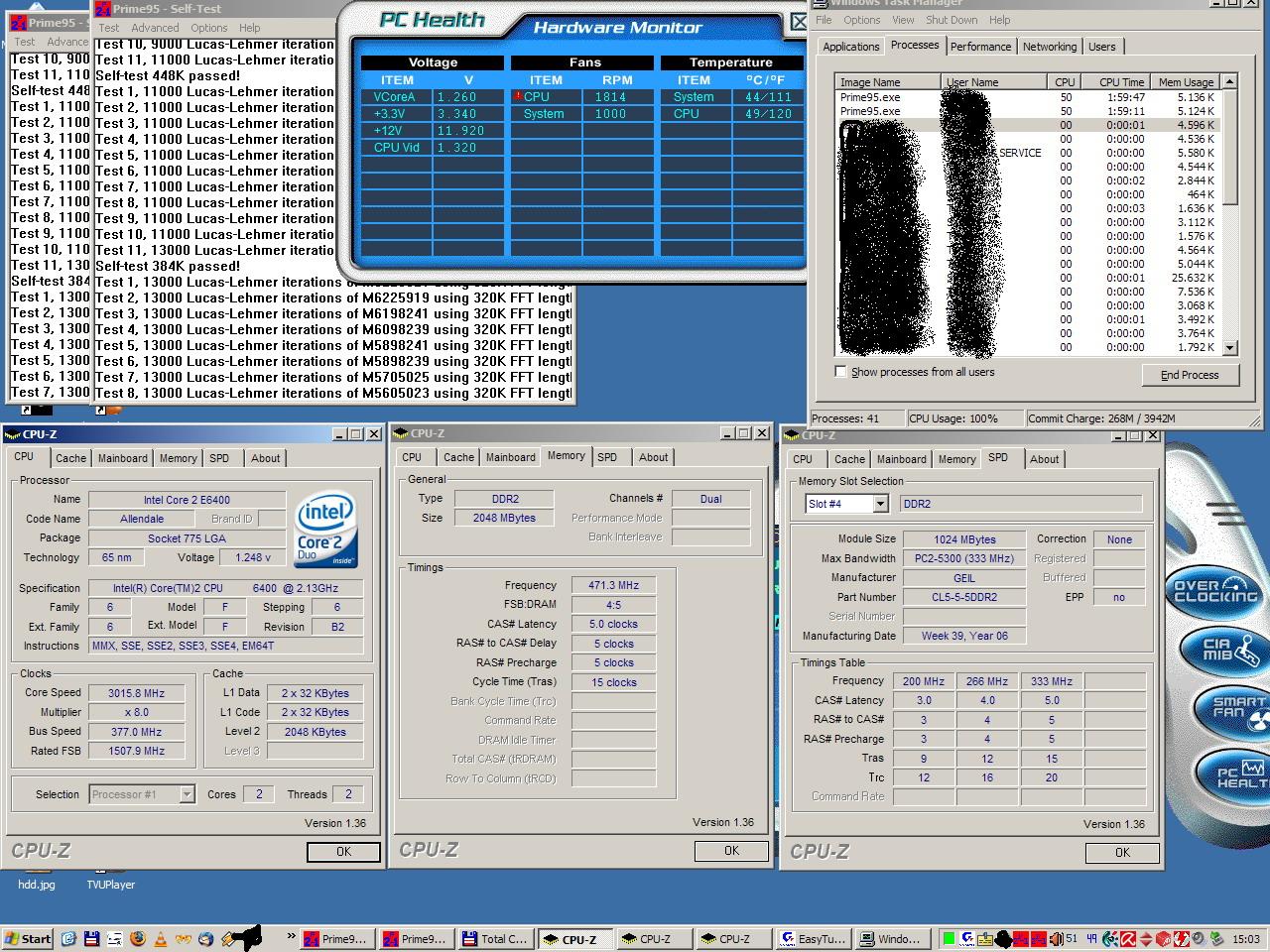Click OK in middle CPU-Z Memory window

click(x=731, y=851)
